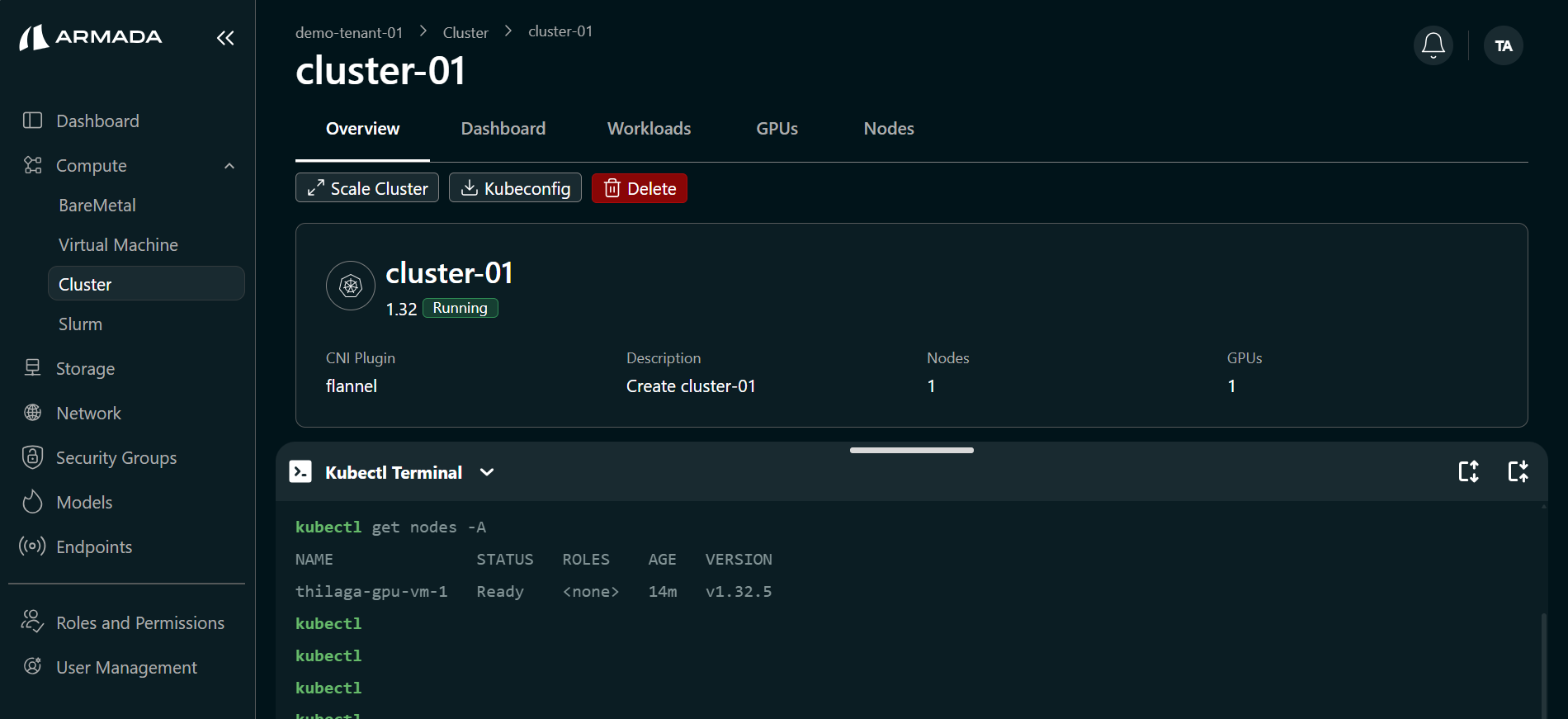
Task: Open the Nodes tab
Action: coord(888,129)
